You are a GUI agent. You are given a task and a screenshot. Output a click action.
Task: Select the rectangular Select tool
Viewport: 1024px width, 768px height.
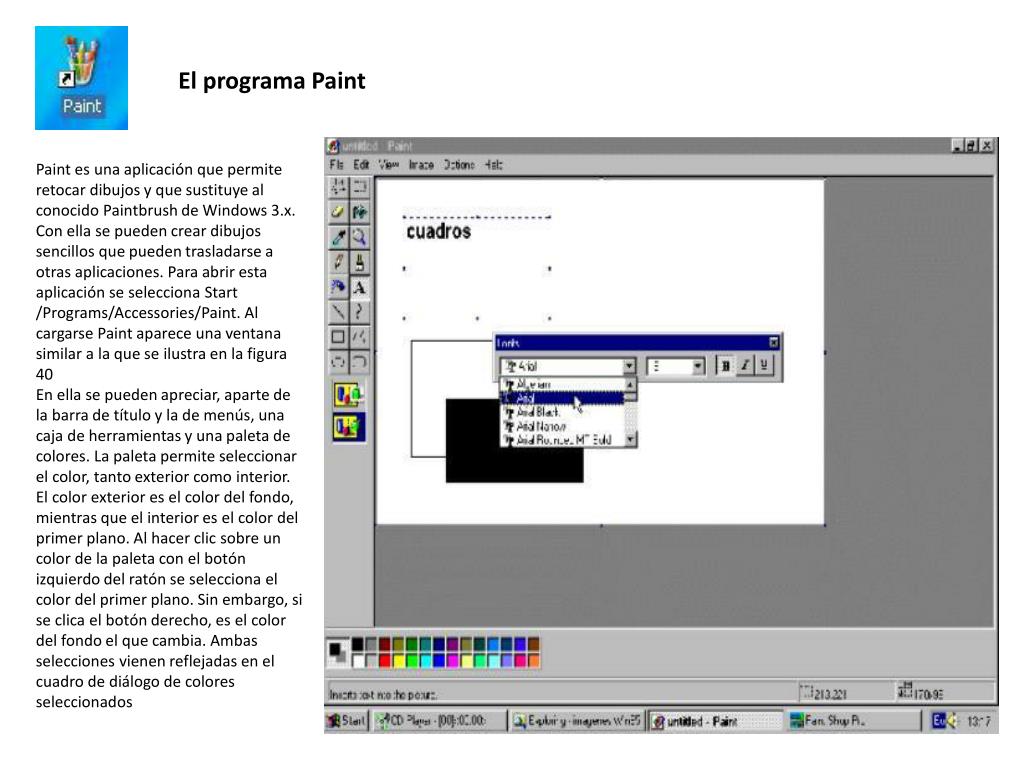click(359, 187)
